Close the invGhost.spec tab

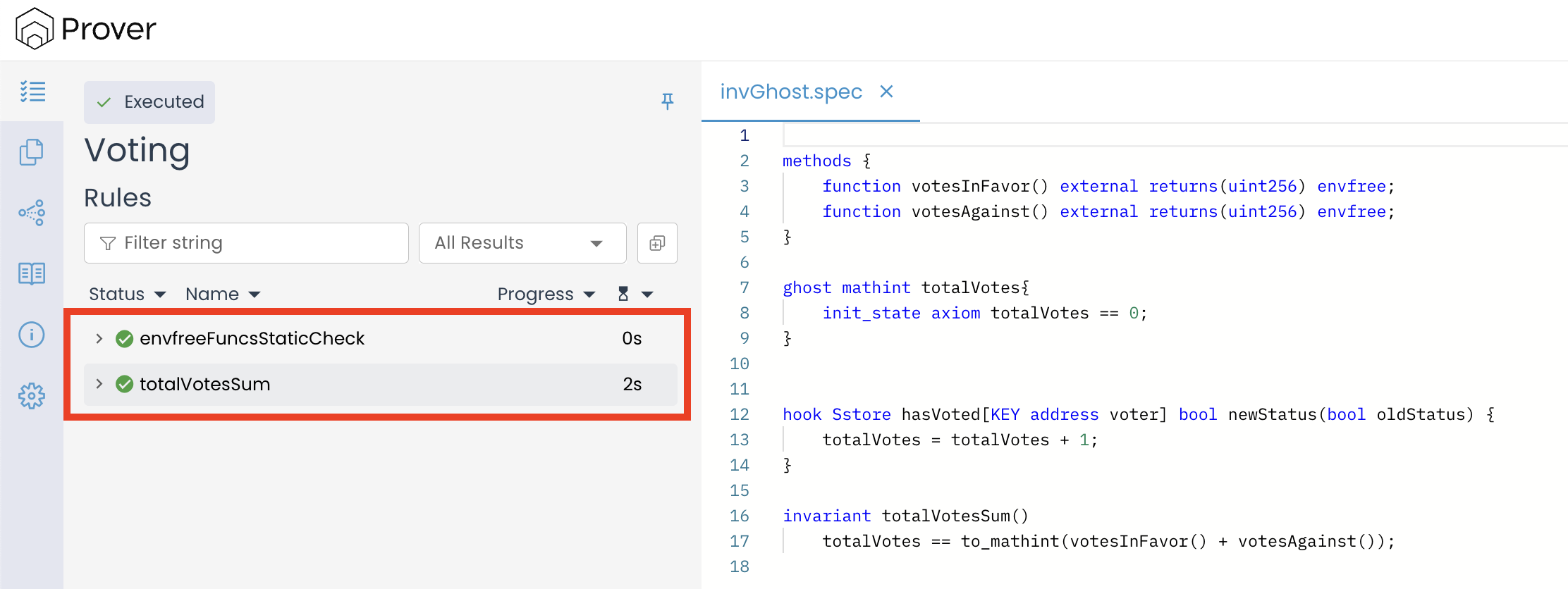pos(886,92)
